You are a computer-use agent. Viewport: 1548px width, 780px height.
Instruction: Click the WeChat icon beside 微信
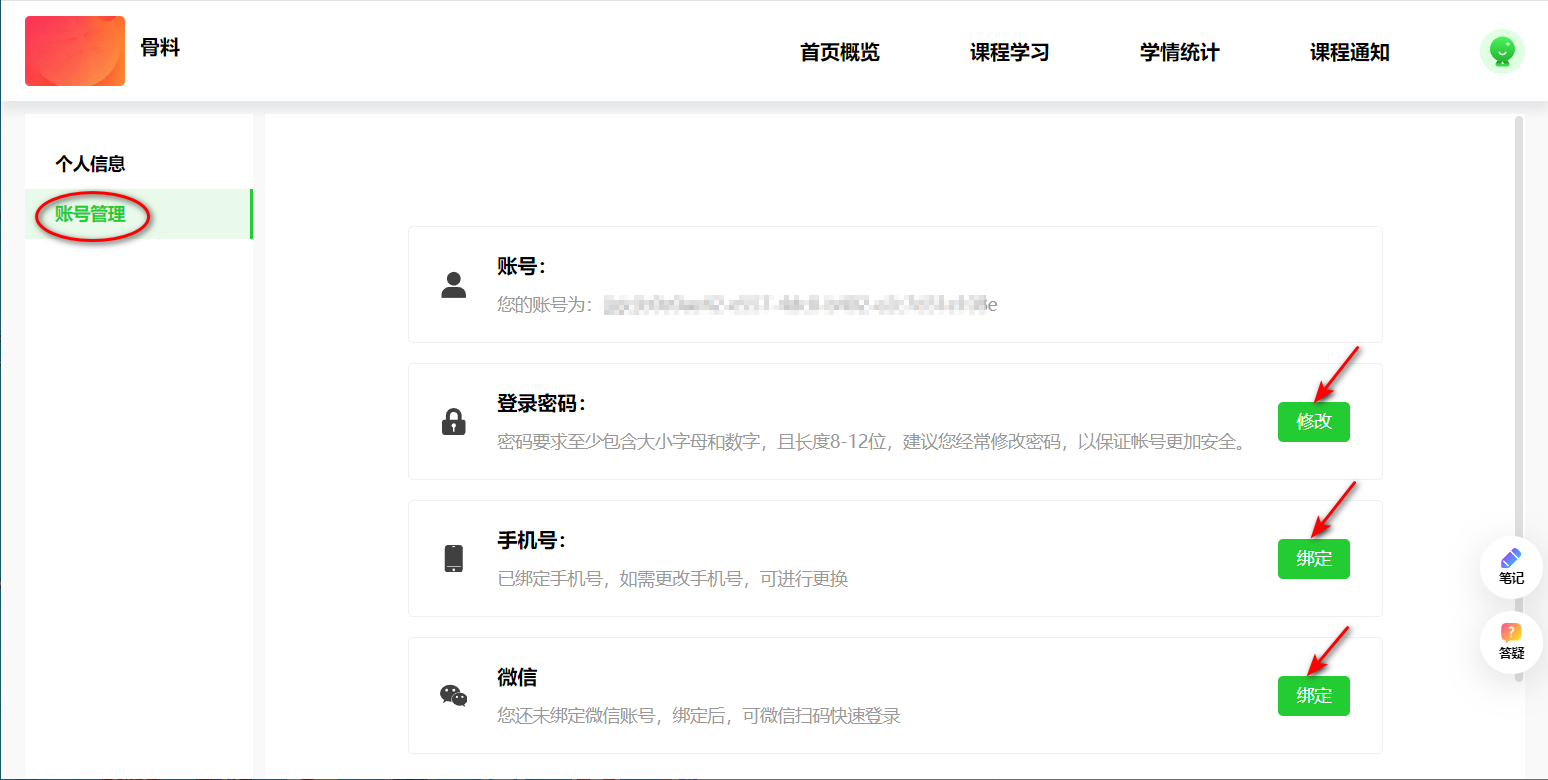(454, 696)
